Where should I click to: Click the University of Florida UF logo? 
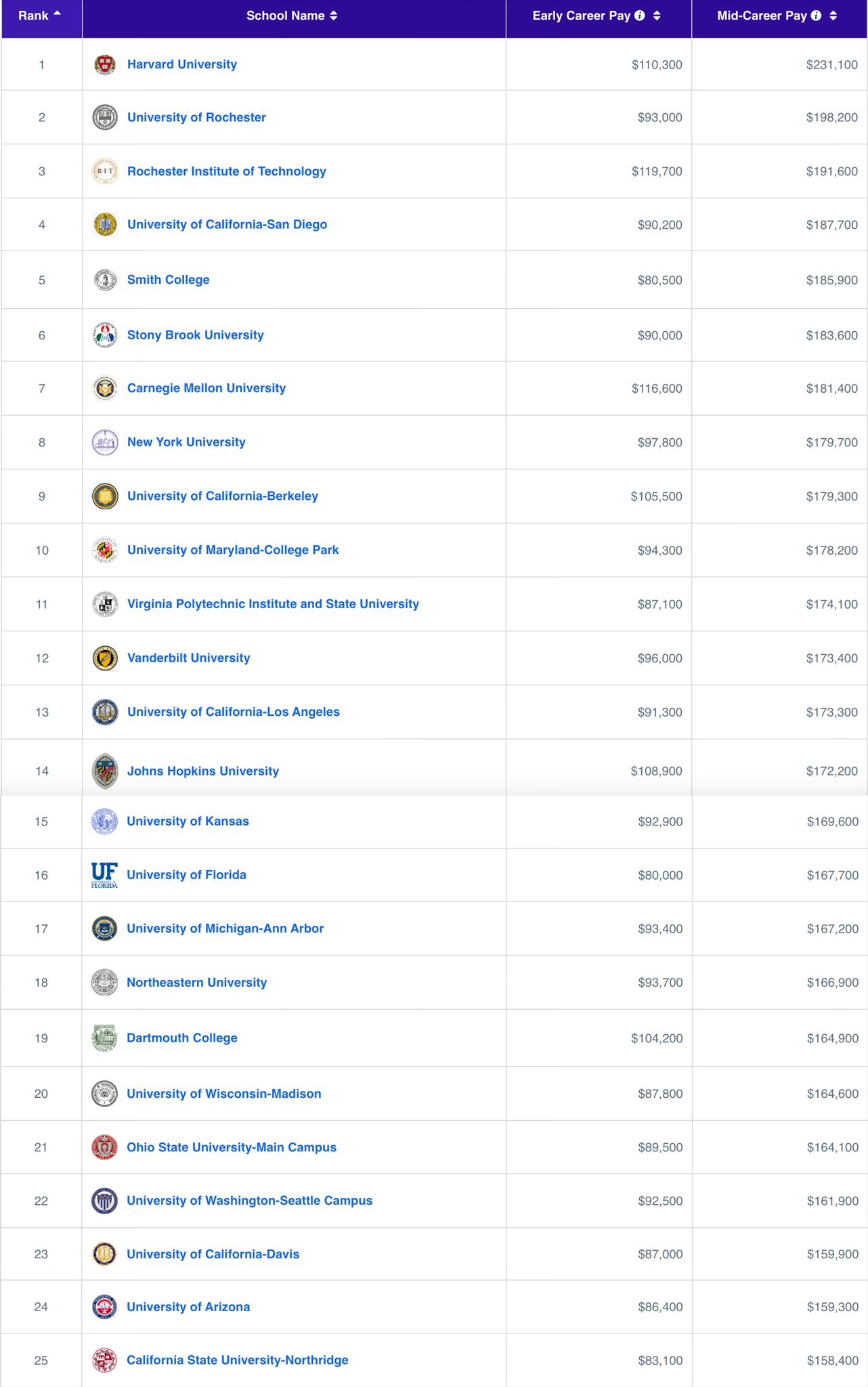point(104,875)
